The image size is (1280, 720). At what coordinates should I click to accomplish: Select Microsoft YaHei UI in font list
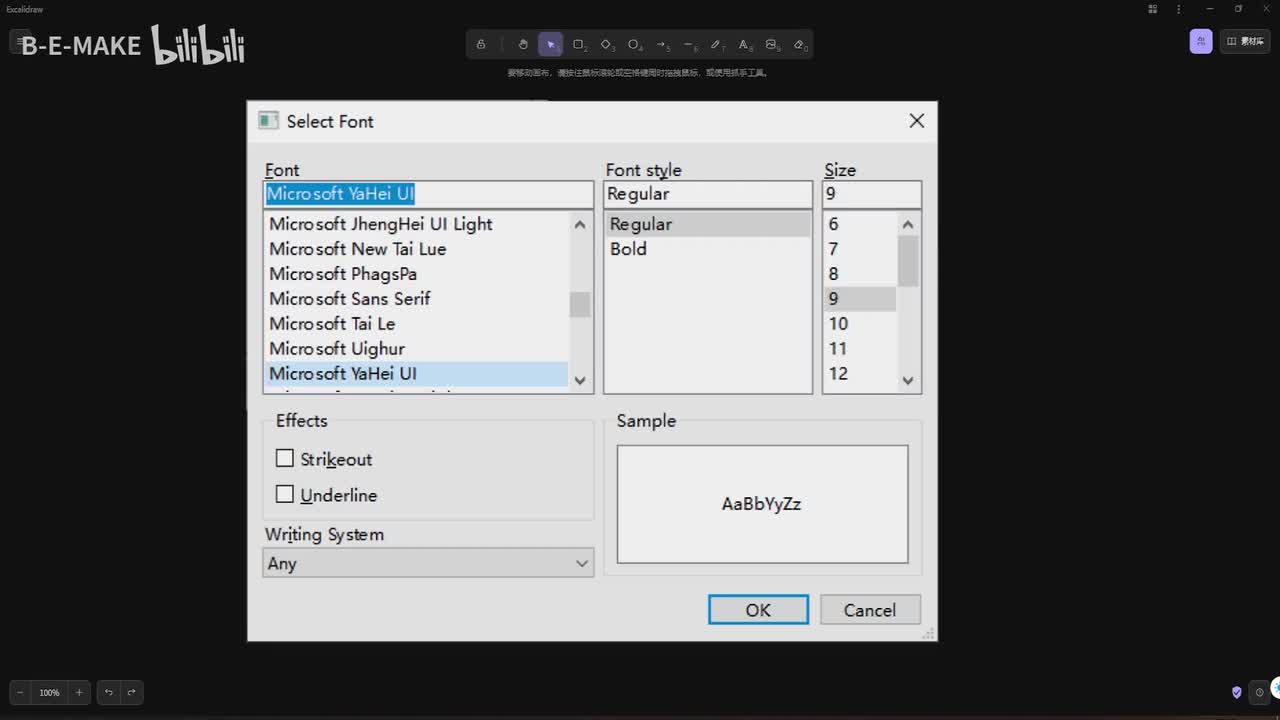417,374
